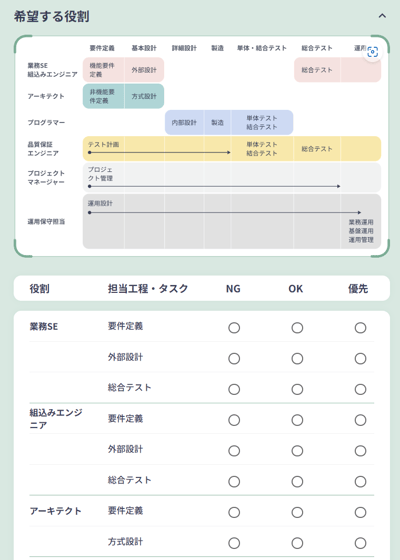
Task: Select OK for 業務SE 要件定義
Action: tap(297, 328)
